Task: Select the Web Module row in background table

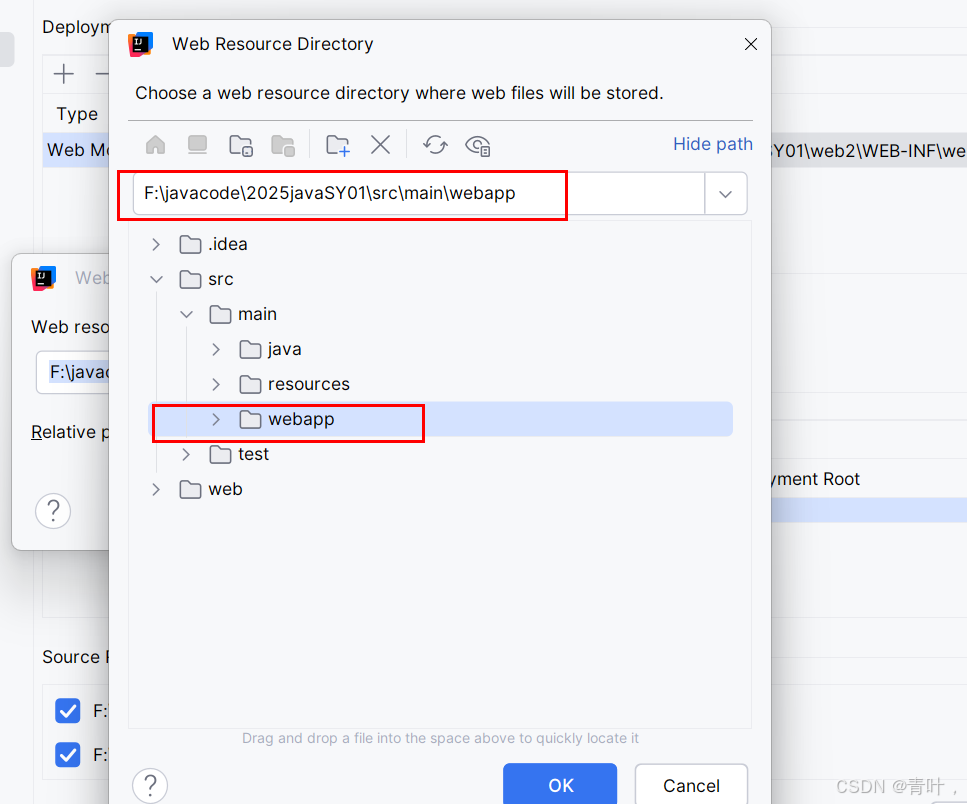Action: (x=76, y=150)
